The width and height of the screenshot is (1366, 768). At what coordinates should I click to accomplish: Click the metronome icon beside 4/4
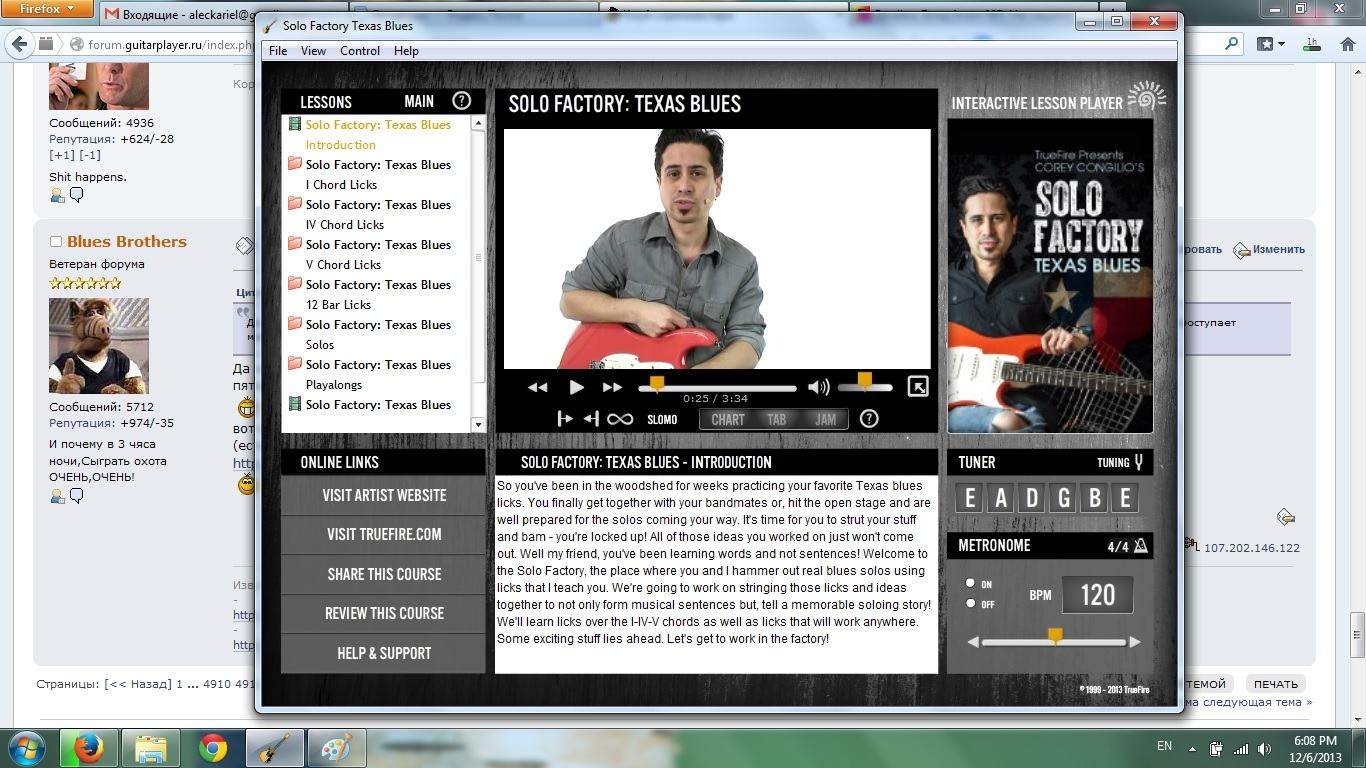pyautogui.click(x=1141, y=545)
